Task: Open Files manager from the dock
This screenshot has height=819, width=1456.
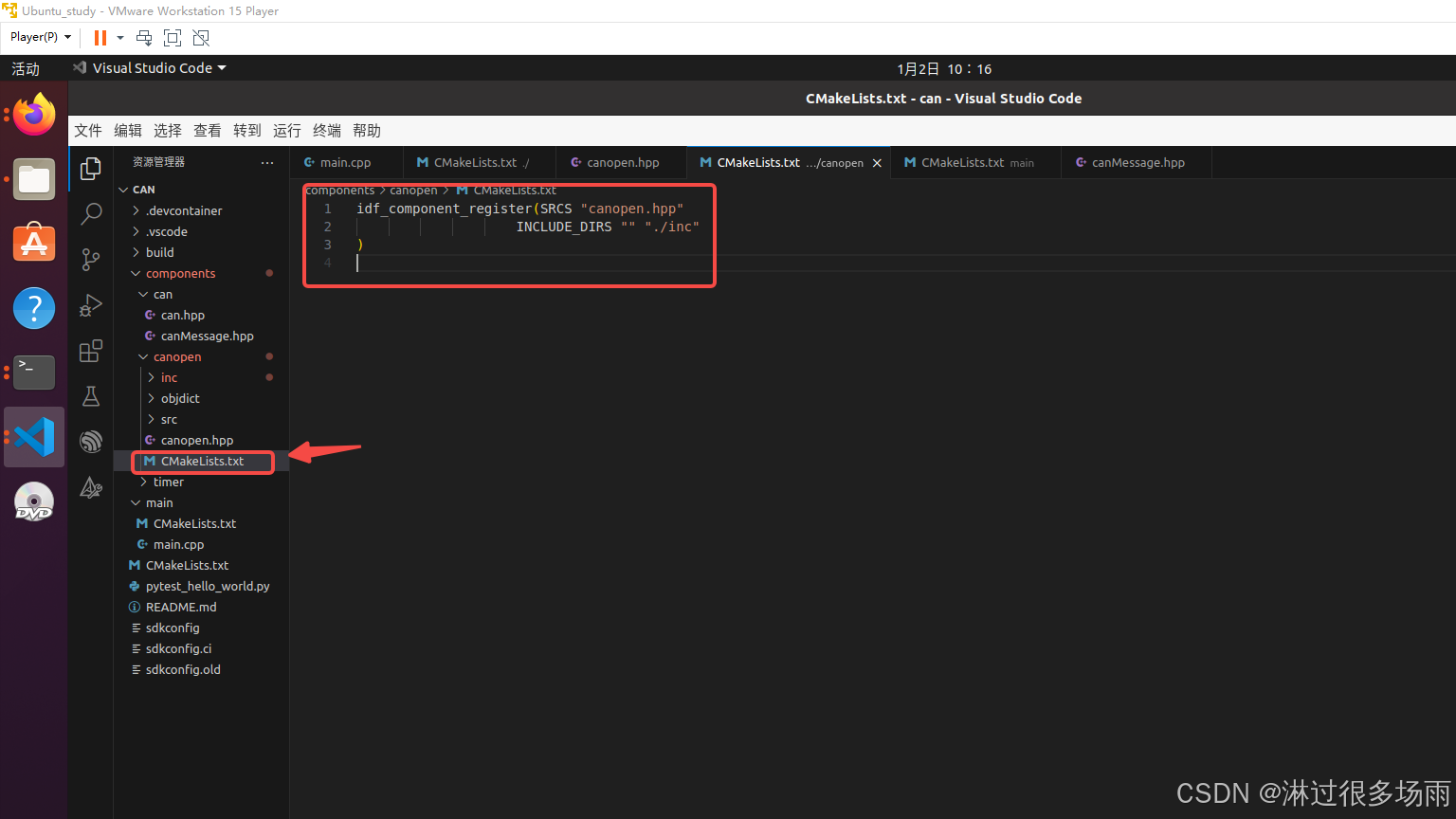Action: click(34, 179)
